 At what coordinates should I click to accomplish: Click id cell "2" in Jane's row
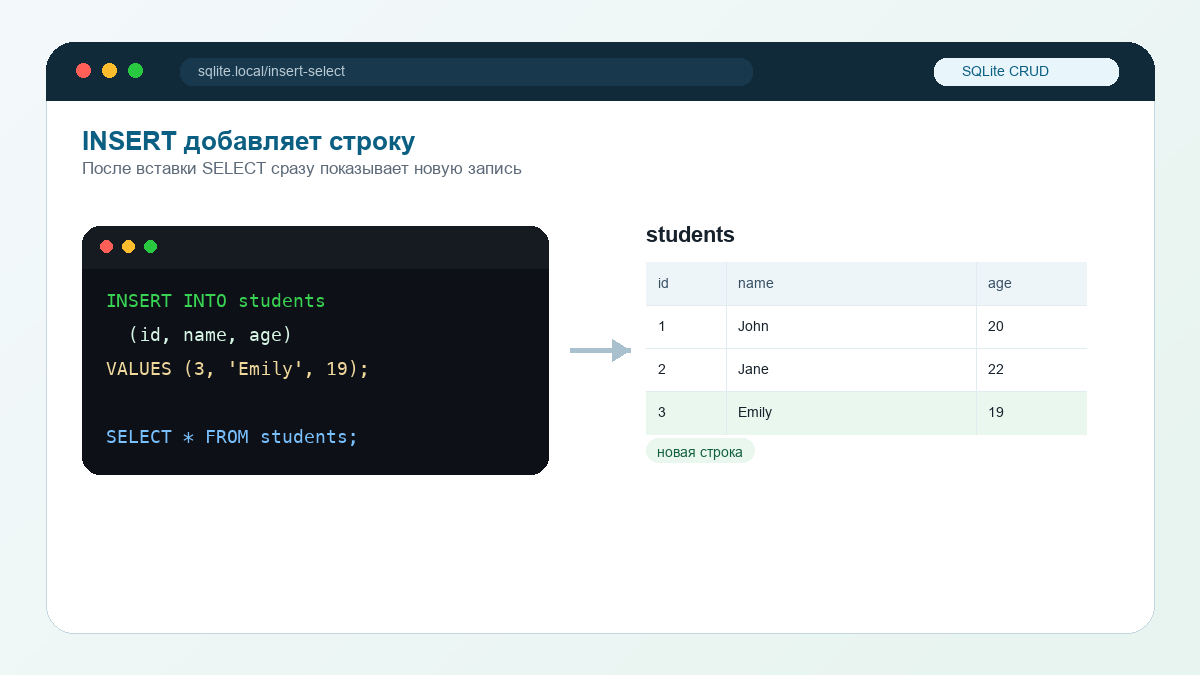point(686,370)
